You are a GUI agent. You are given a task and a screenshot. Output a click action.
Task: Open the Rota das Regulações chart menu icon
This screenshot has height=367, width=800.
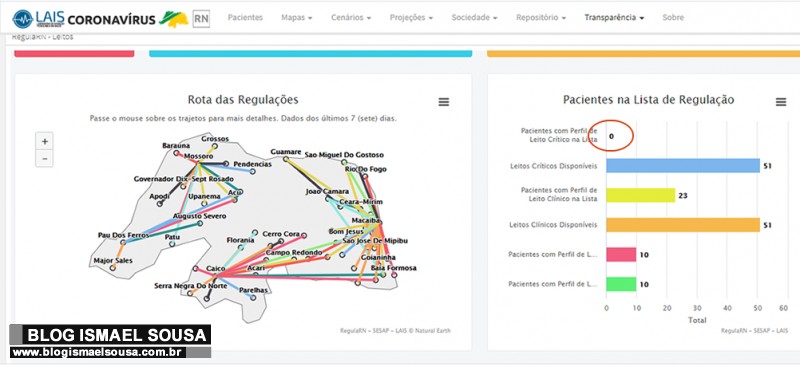click(x=444, y=102)
